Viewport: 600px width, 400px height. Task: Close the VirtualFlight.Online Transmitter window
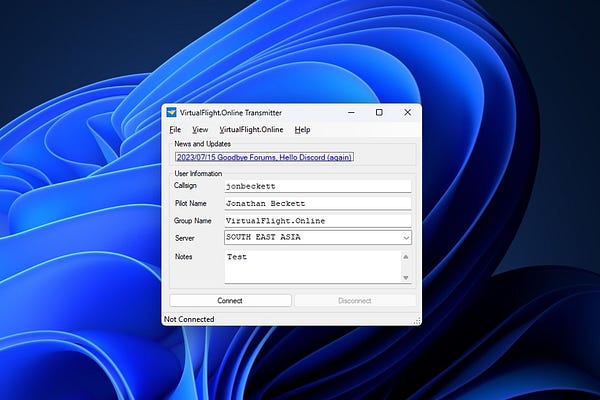pos(408,113)
